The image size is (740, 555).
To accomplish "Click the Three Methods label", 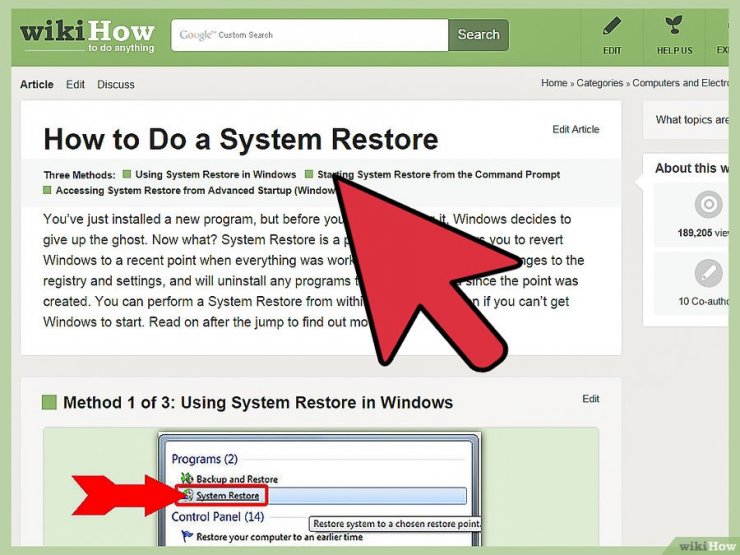I will pyautogui.click(x=79, y=175).
